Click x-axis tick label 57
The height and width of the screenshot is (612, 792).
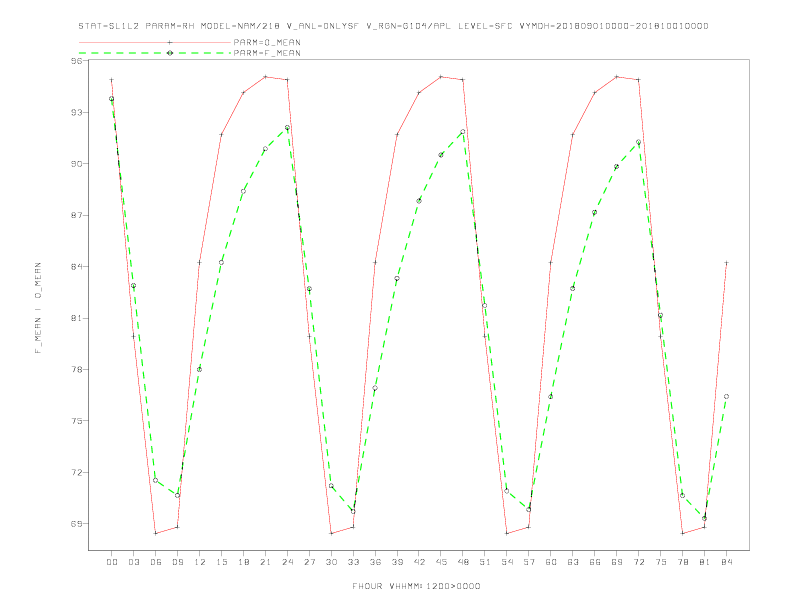pyautogui.click(x=529, y=562)
